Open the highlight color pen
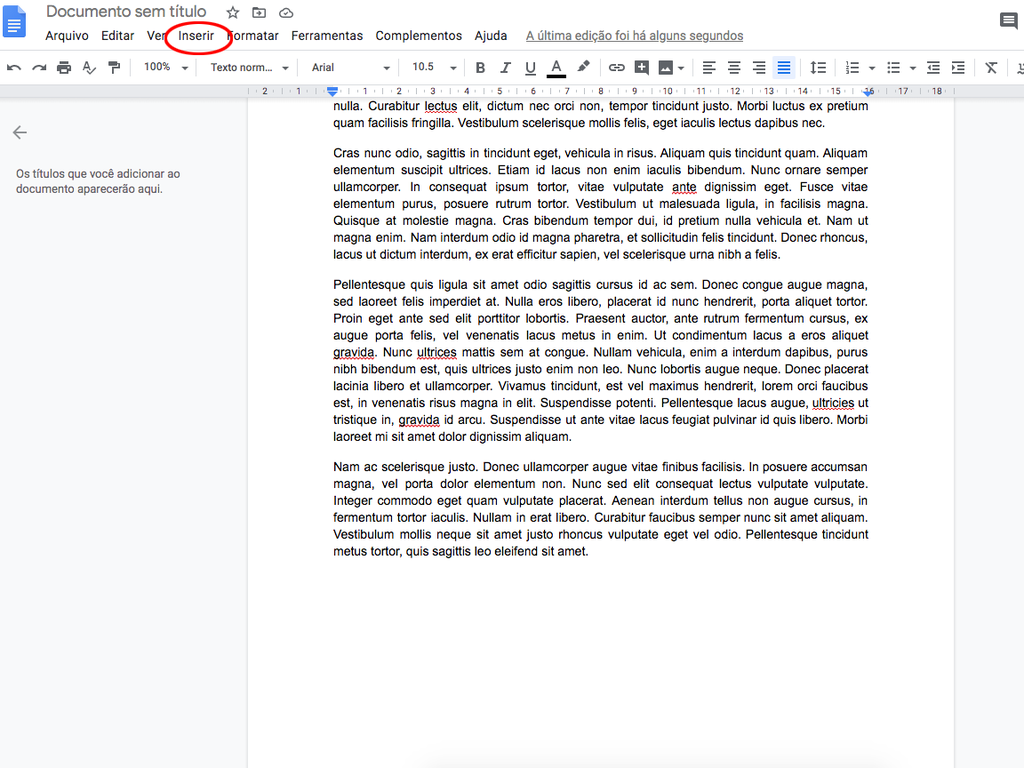 583,67
